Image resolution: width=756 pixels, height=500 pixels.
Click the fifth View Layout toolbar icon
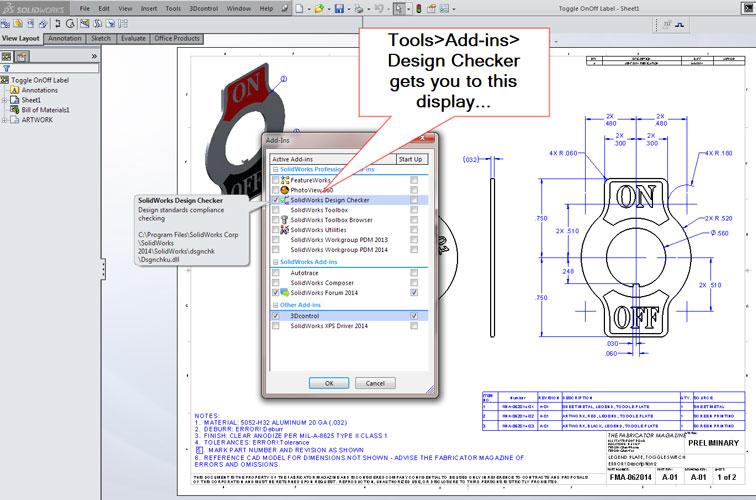[x=58, y=23]
